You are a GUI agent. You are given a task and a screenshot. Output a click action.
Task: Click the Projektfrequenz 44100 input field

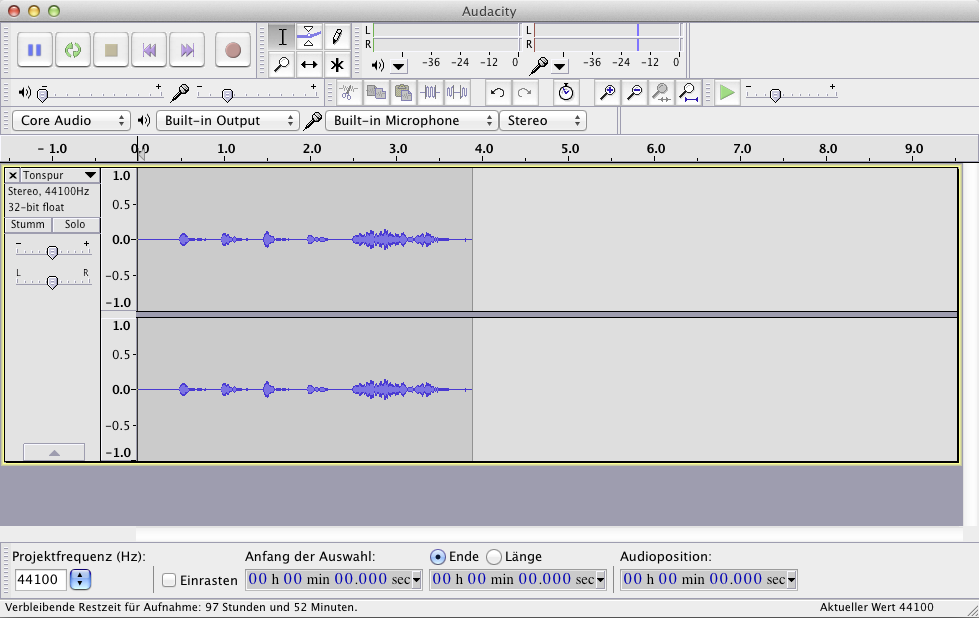click(x=41, y=579)
